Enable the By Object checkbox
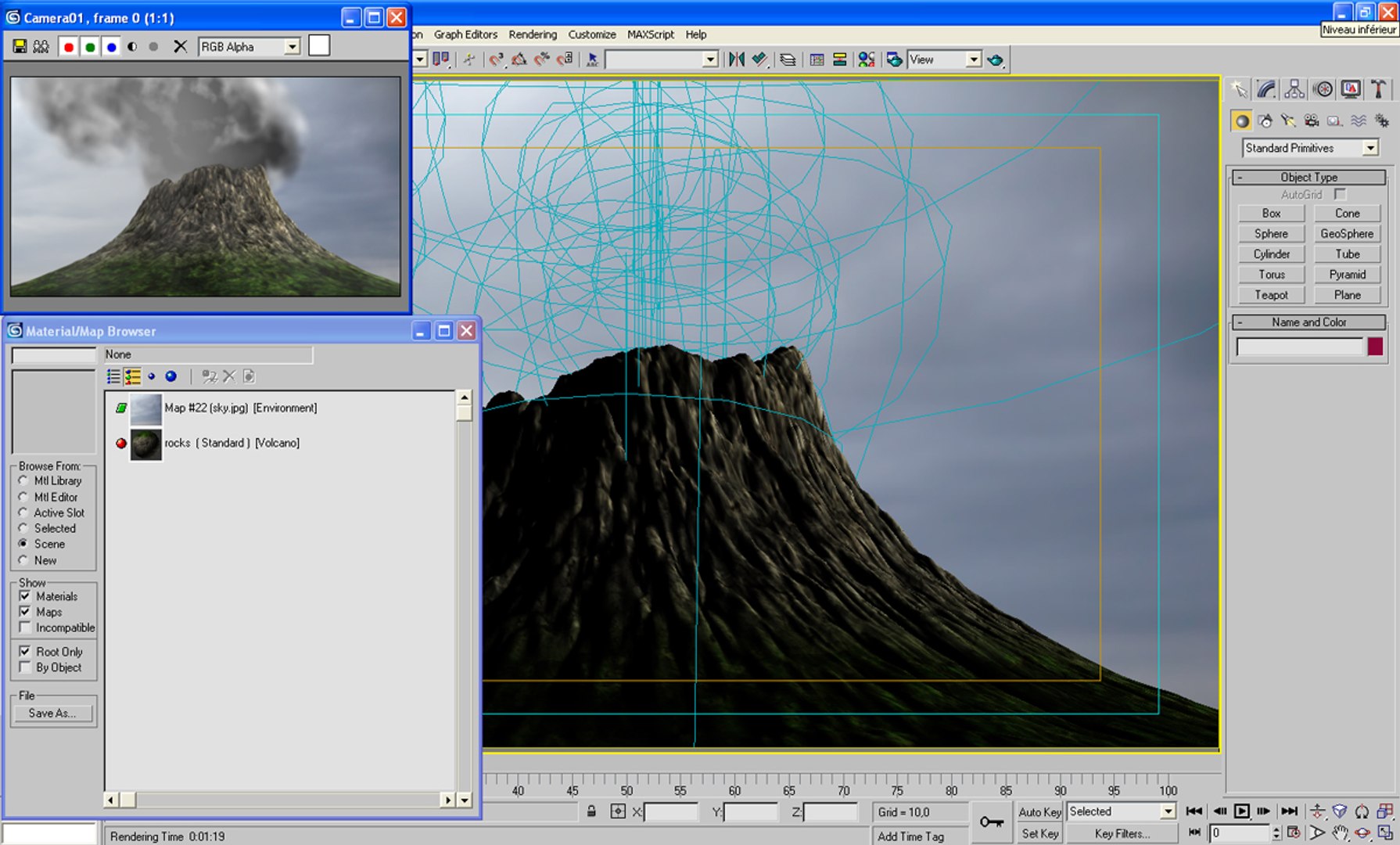The width and height of the screenshot is (1400, 845). tap(25, 667)
